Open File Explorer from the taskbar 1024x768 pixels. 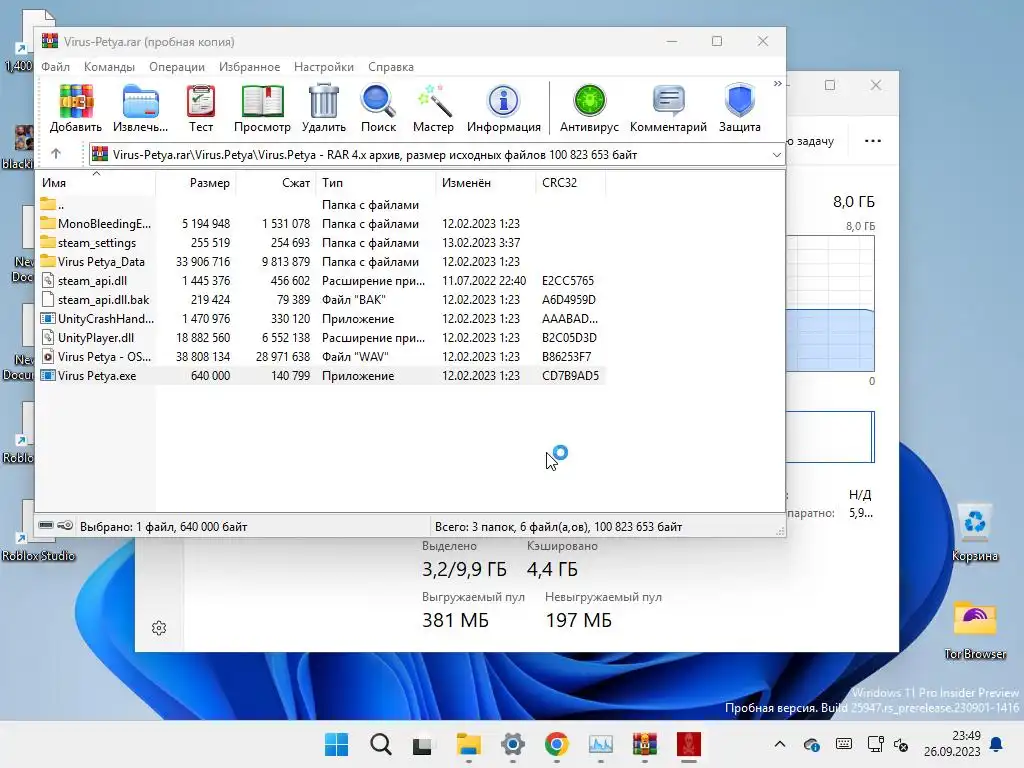[x=468, y=744]
